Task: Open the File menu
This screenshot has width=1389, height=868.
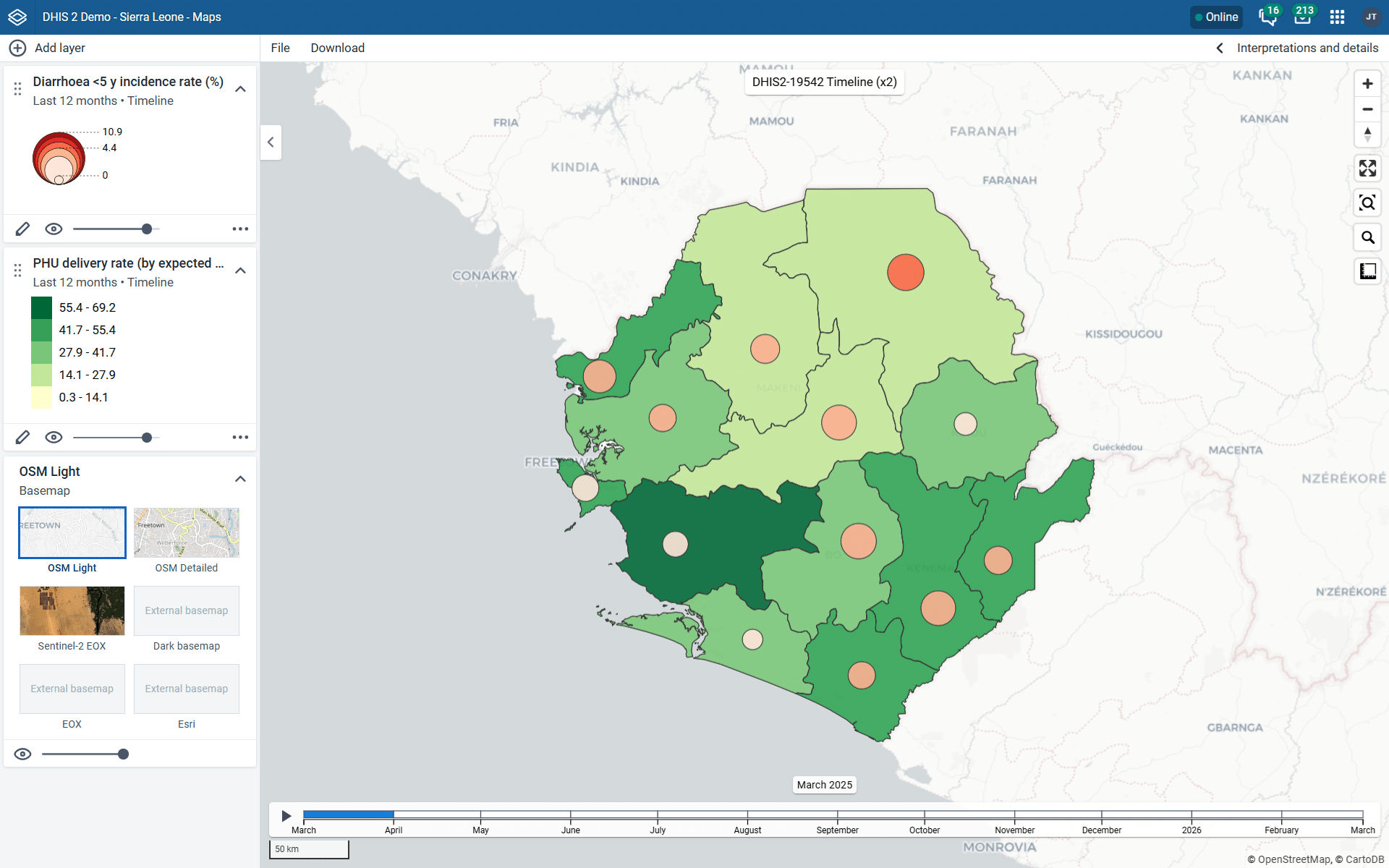Action: [280, 48]
